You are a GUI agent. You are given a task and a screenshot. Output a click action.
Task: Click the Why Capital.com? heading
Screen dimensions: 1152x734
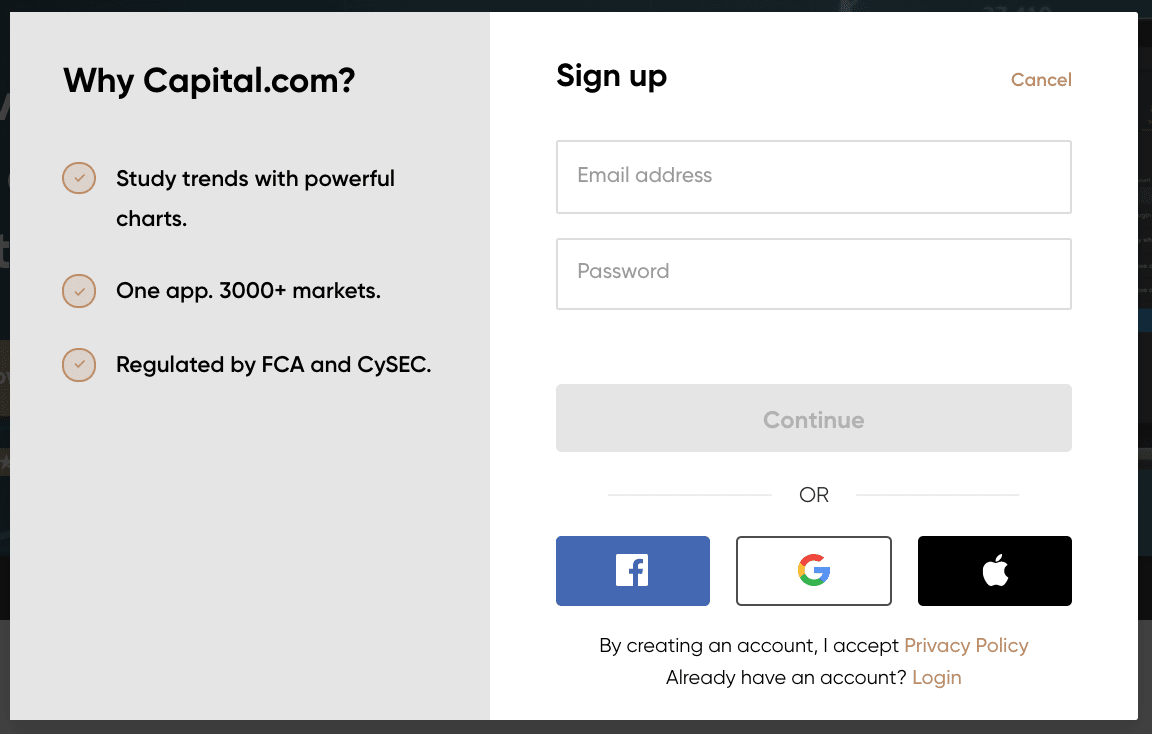[x=209, y=80]
